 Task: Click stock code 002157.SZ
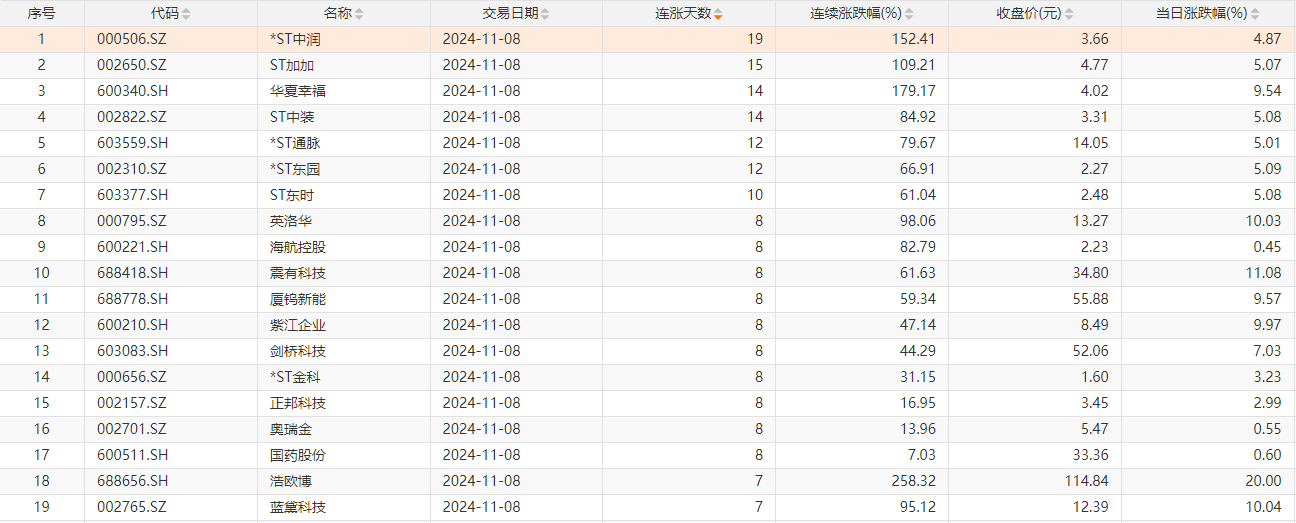[x=130, y=403]
